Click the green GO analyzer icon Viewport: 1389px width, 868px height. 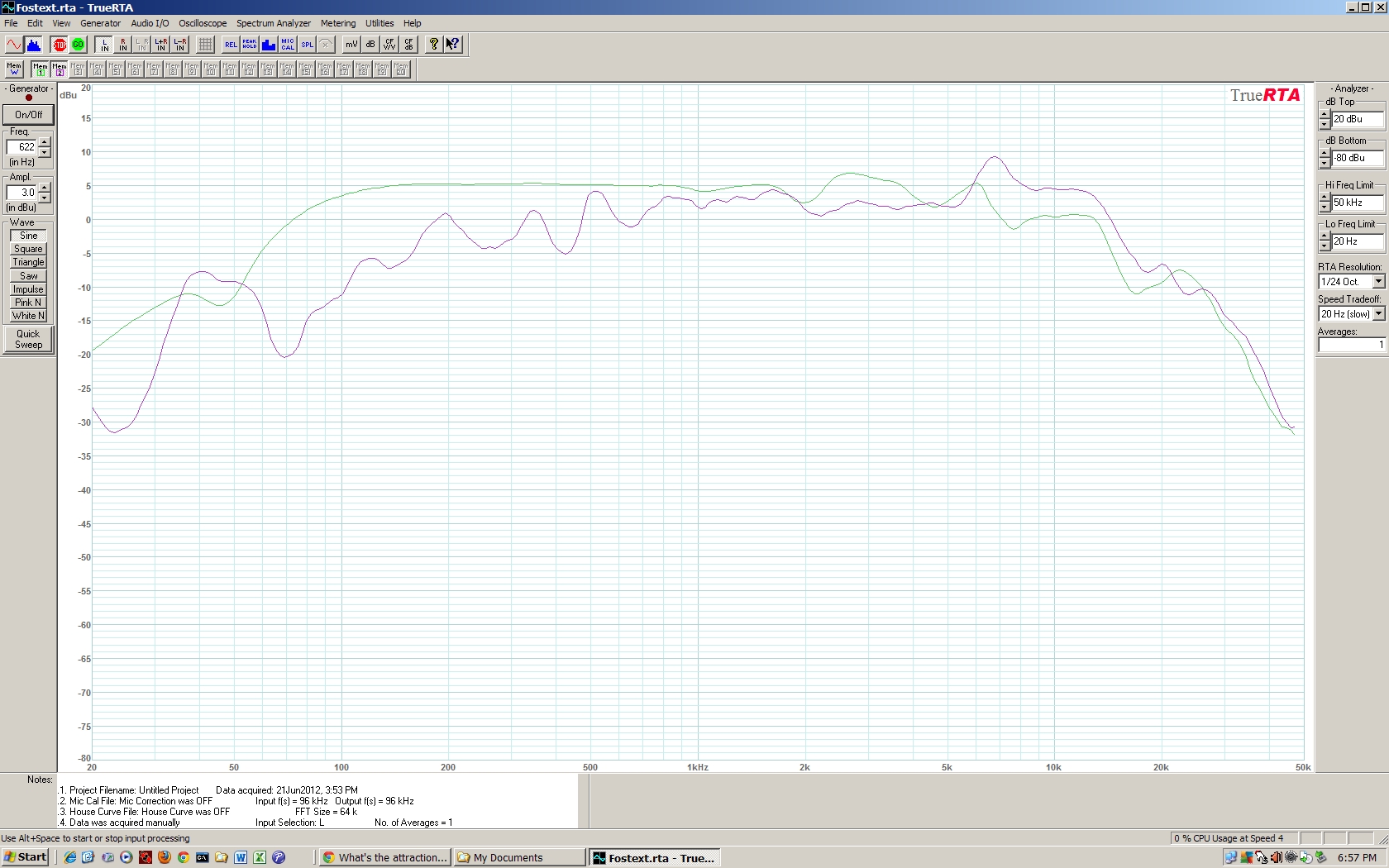click(x=79, y=45)
